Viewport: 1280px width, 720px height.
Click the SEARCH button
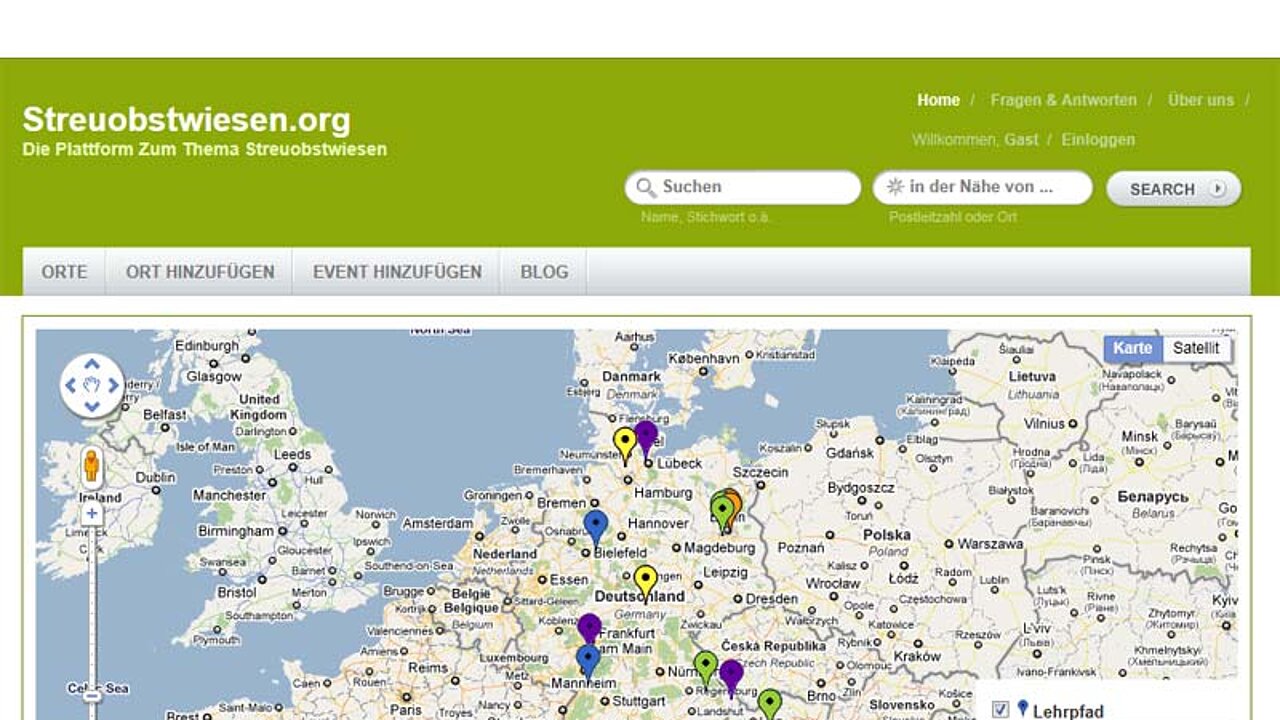click(x=1174, y=188)
